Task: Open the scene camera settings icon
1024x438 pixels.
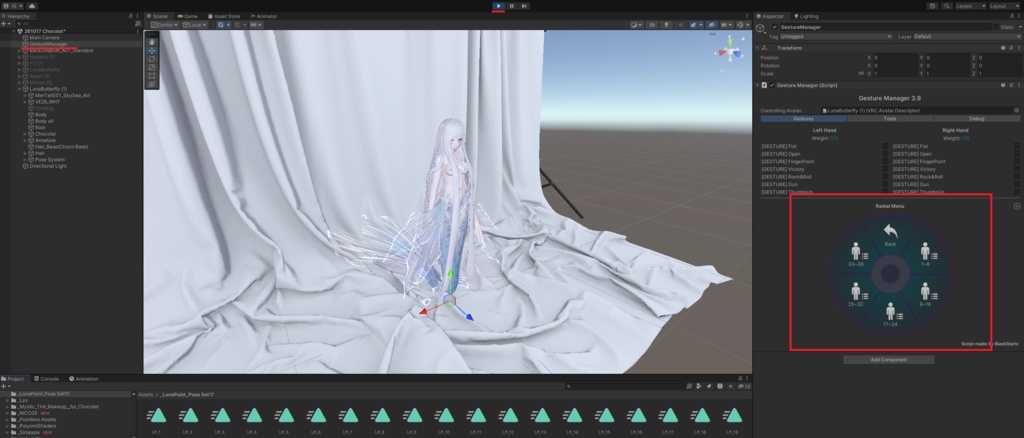Action: click(x=726, y=25)
